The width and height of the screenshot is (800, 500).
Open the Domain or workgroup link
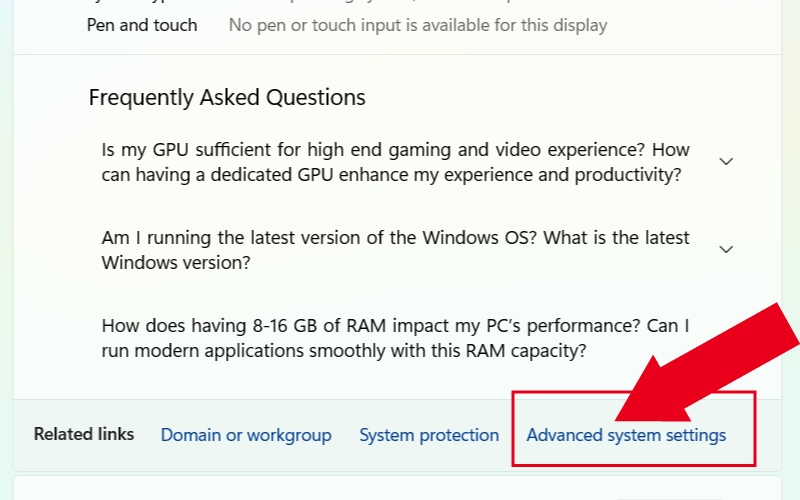(246, 435)
